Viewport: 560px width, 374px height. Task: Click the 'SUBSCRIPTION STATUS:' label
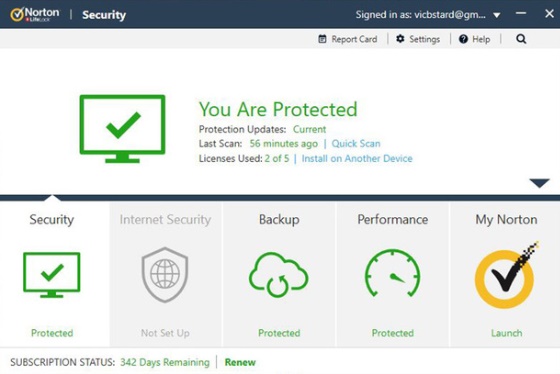[x=62, y=362]
